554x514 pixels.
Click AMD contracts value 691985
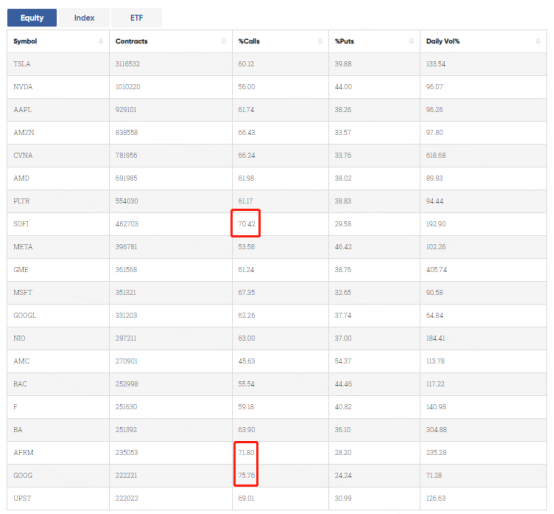(x=126, y=178)
